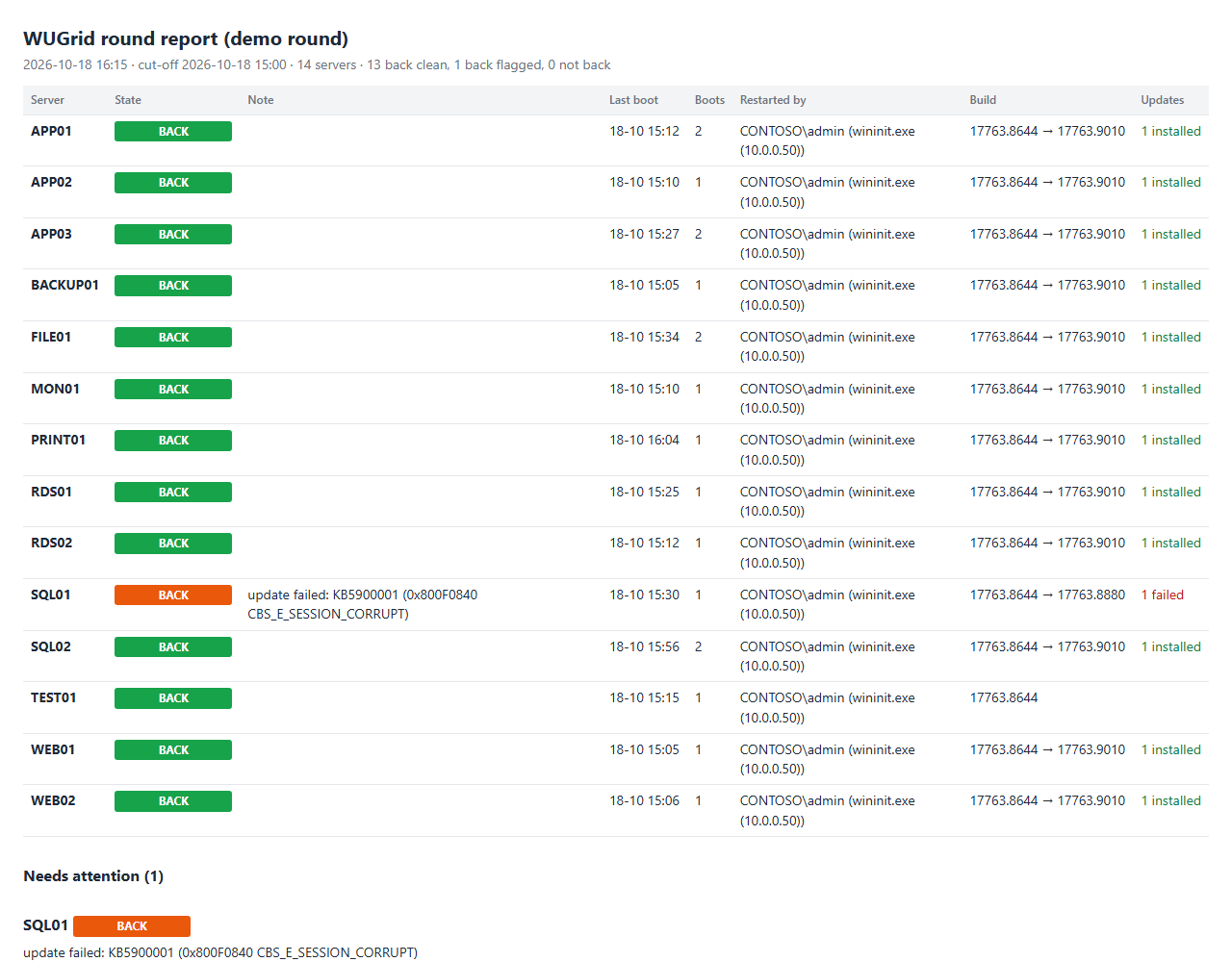The height and width of the screenshot is (962, 1232).
Task: Select TEST01's build number 17763.8644
Action: 1004,697
